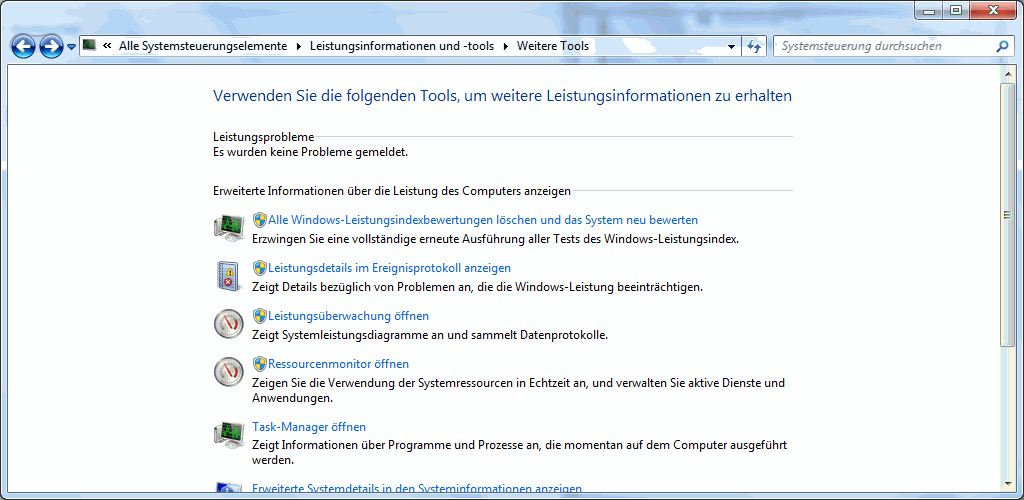Image resolution: width=1024 pixels, height=500 pixels.
Task: Select 'Leistungsinformationen und -tools' breadcrumb
Action: (402, 46)
